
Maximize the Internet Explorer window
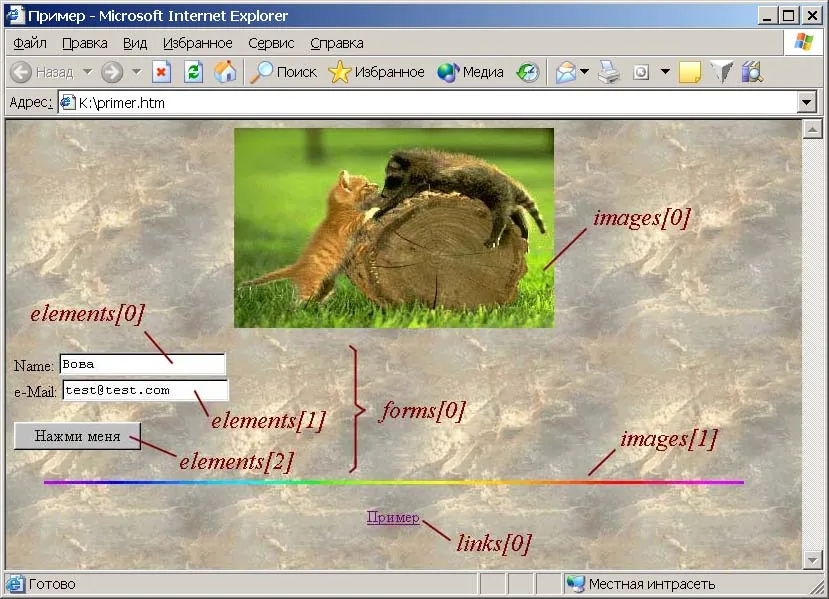(788, 16)
